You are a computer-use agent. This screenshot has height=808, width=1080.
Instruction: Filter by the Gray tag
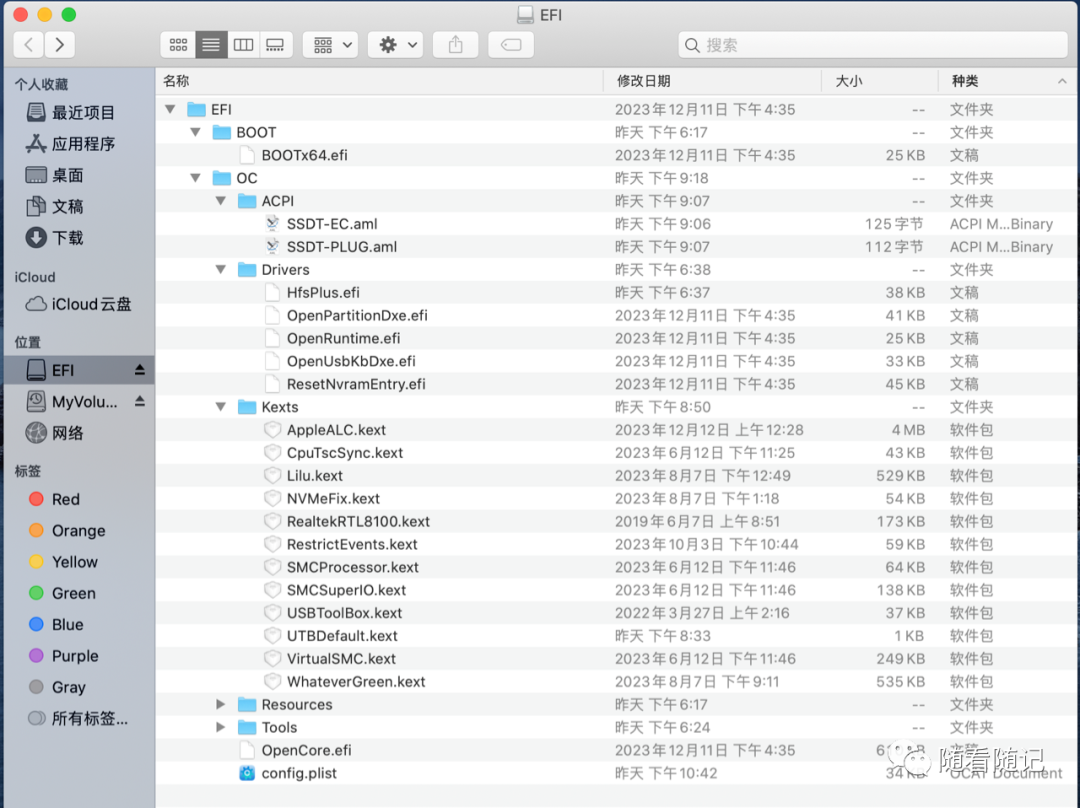[57, 687]
